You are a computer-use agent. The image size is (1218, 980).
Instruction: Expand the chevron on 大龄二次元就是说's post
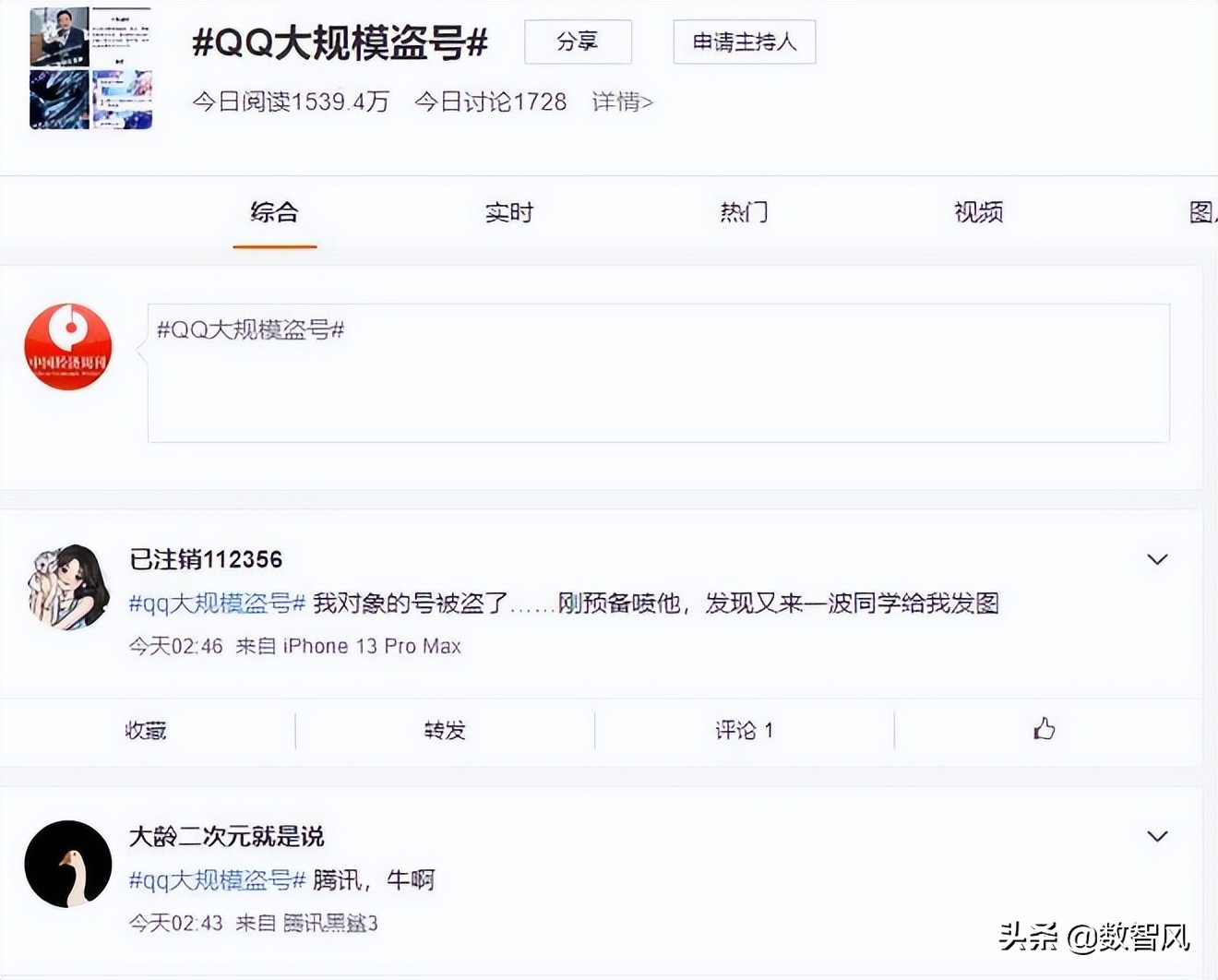coord(1157,836)
